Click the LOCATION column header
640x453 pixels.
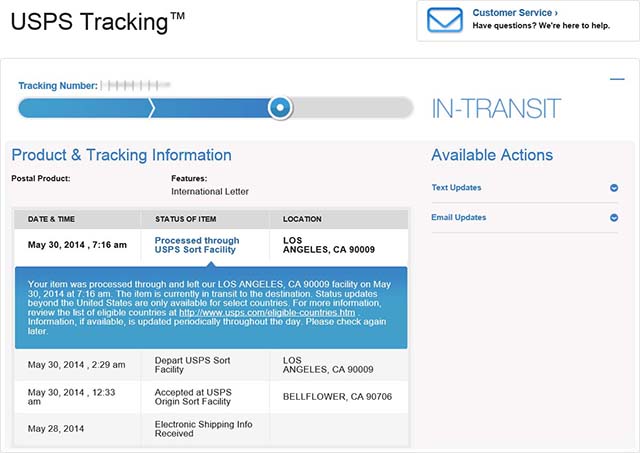302,219
